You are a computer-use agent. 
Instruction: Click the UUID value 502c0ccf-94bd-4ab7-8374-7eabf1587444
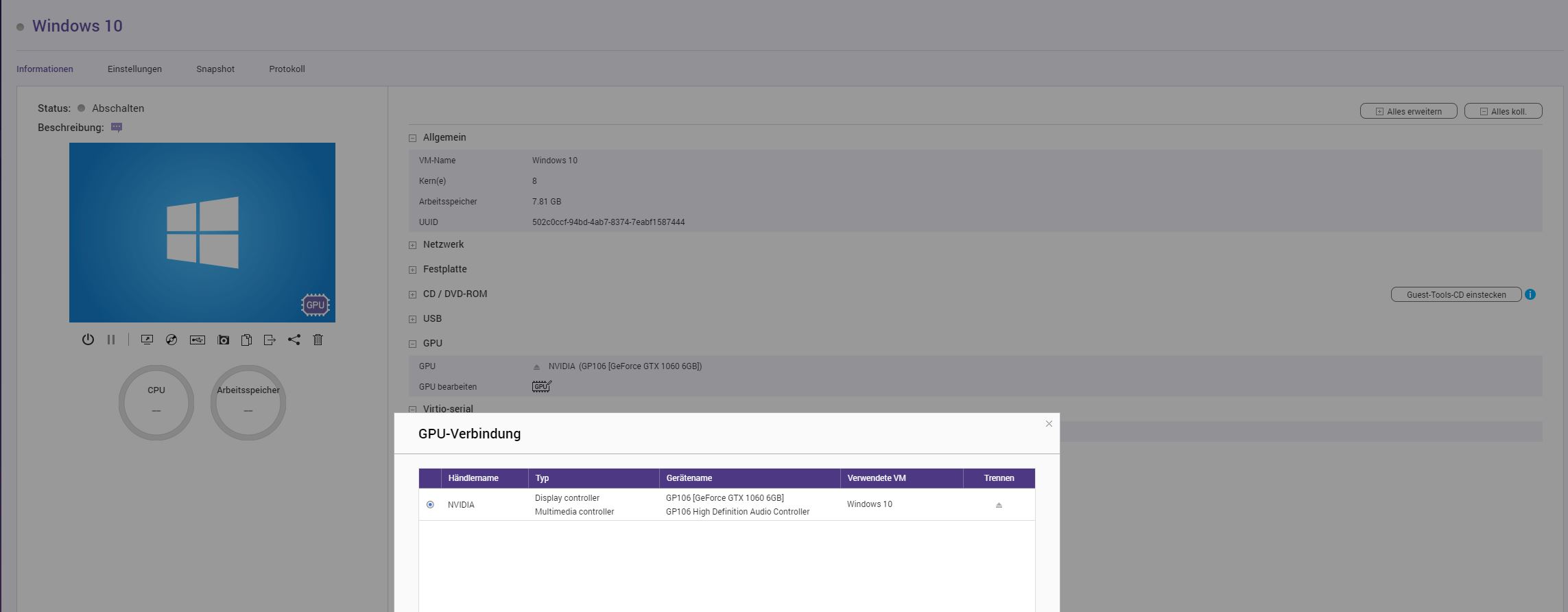point(608,222)
